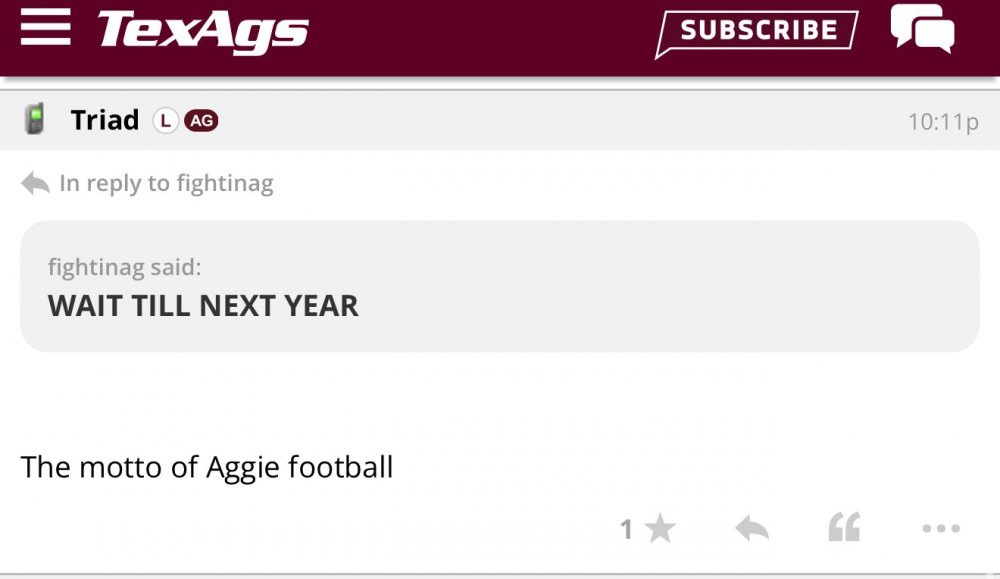The height and width of the screenshot is (579, 1000).
Task: Reply to Triad's post using the arrow
Action: [x=752, y=528]
